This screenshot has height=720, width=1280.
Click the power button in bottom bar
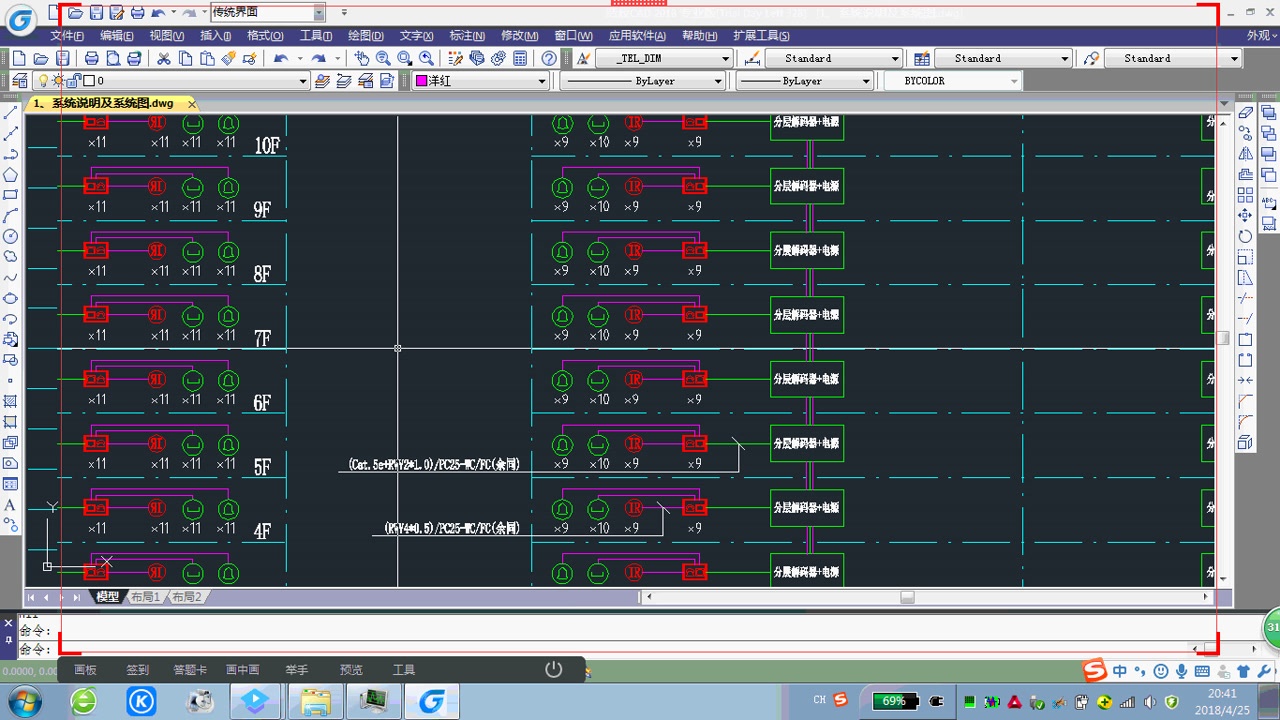click(554, 669)
